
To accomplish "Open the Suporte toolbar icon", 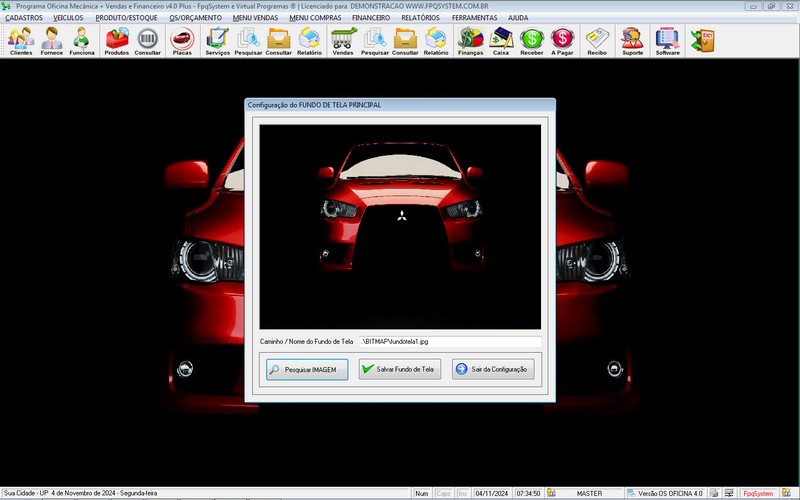I will 632,40.
